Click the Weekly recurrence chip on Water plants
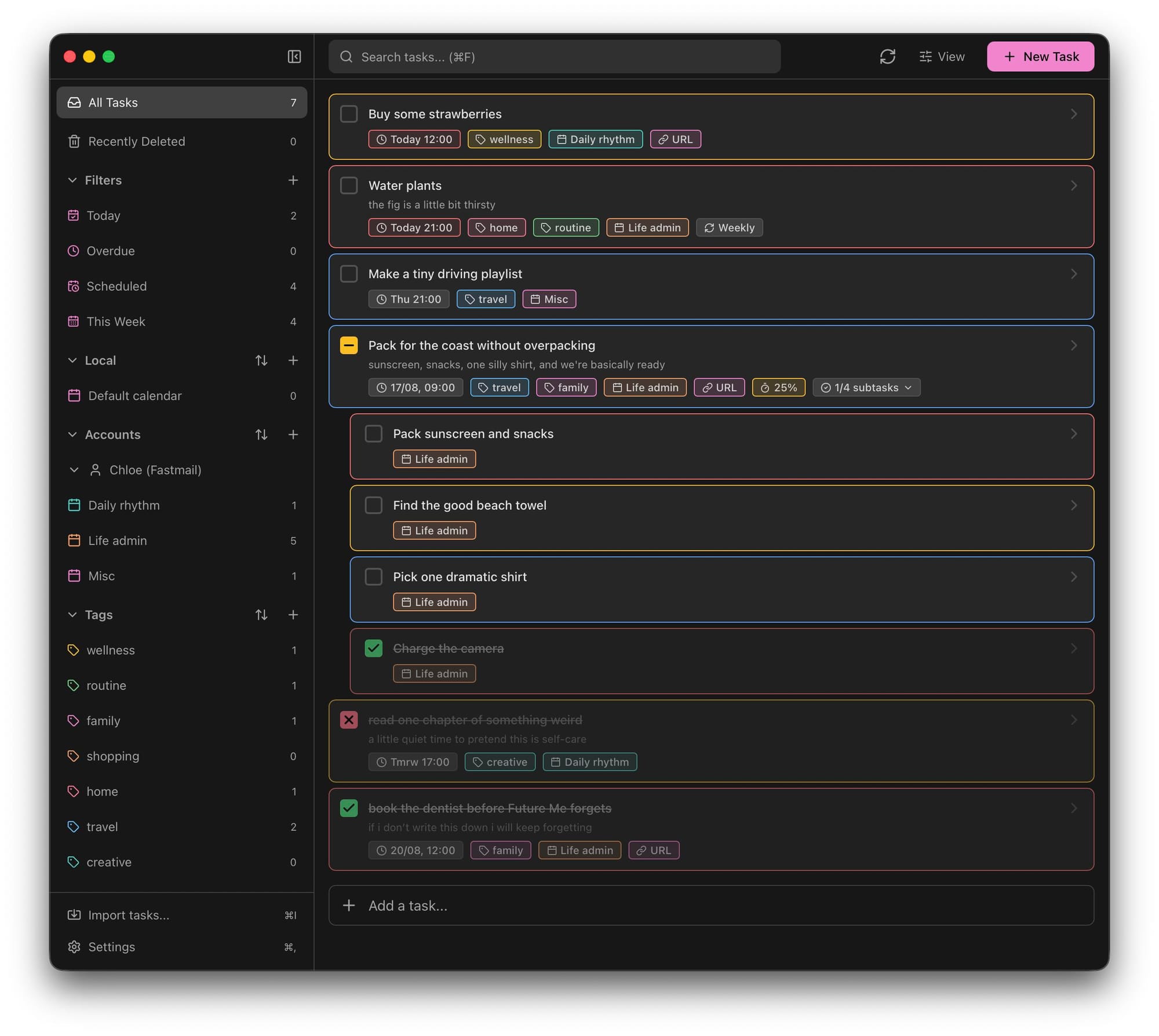Screen dimensions: 1159x1036 (x=729, y=228)
